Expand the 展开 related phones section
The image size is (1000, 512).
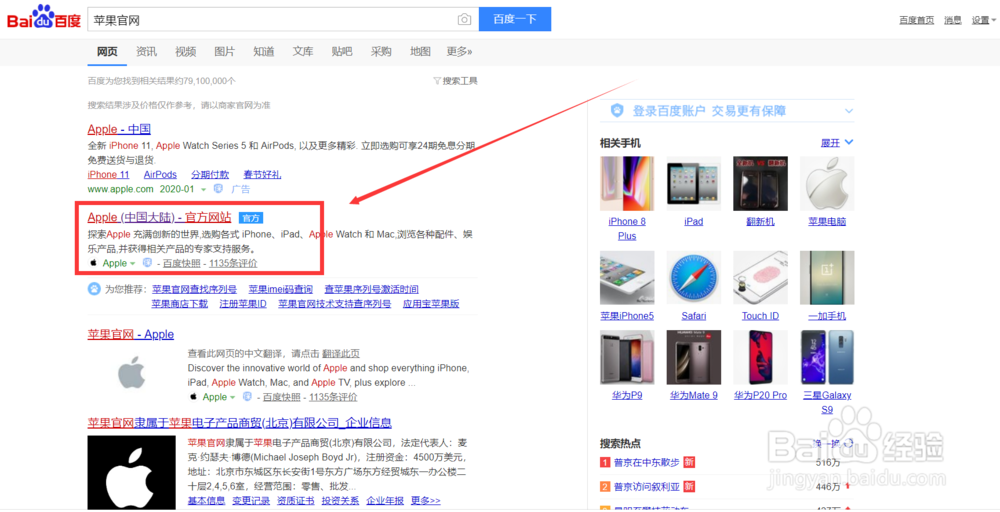click(x=837, y=143)
